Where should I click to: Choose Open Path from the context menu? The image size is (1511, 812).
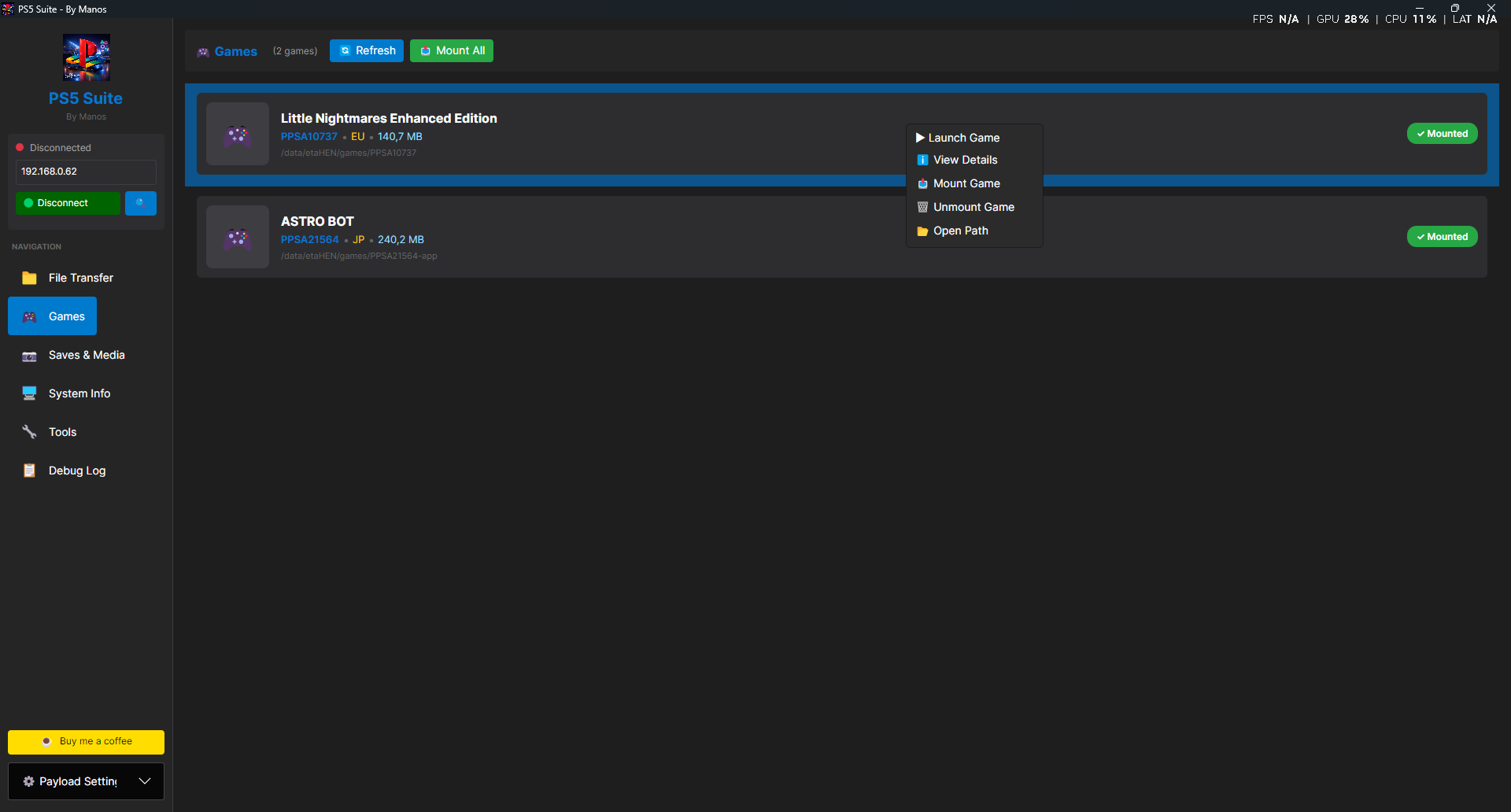pyautogui.click(x=974, y=231)
